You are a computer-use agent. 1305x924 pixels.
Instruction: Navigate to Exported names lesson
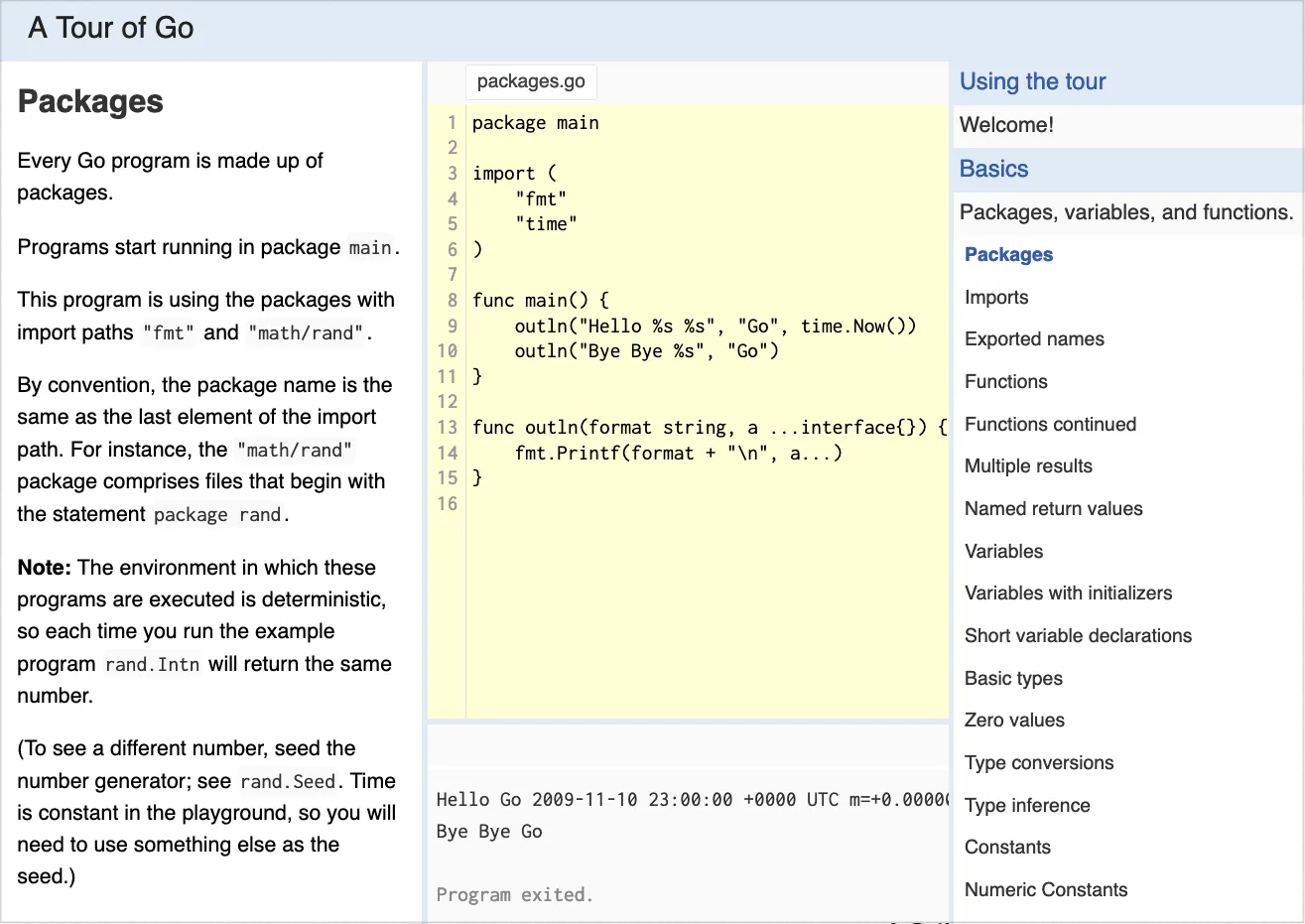pos(1034,339)
